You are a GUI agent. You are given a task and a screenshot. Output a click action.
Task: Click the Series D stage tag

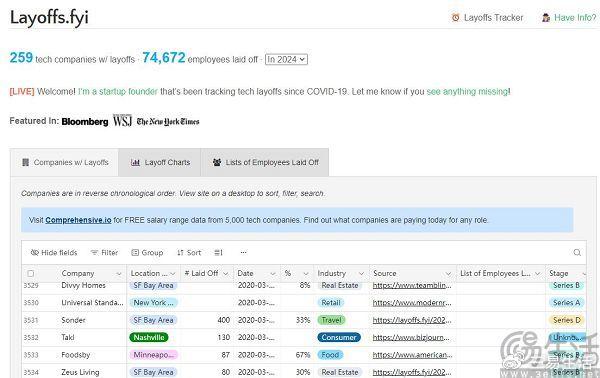pos(567,320)
